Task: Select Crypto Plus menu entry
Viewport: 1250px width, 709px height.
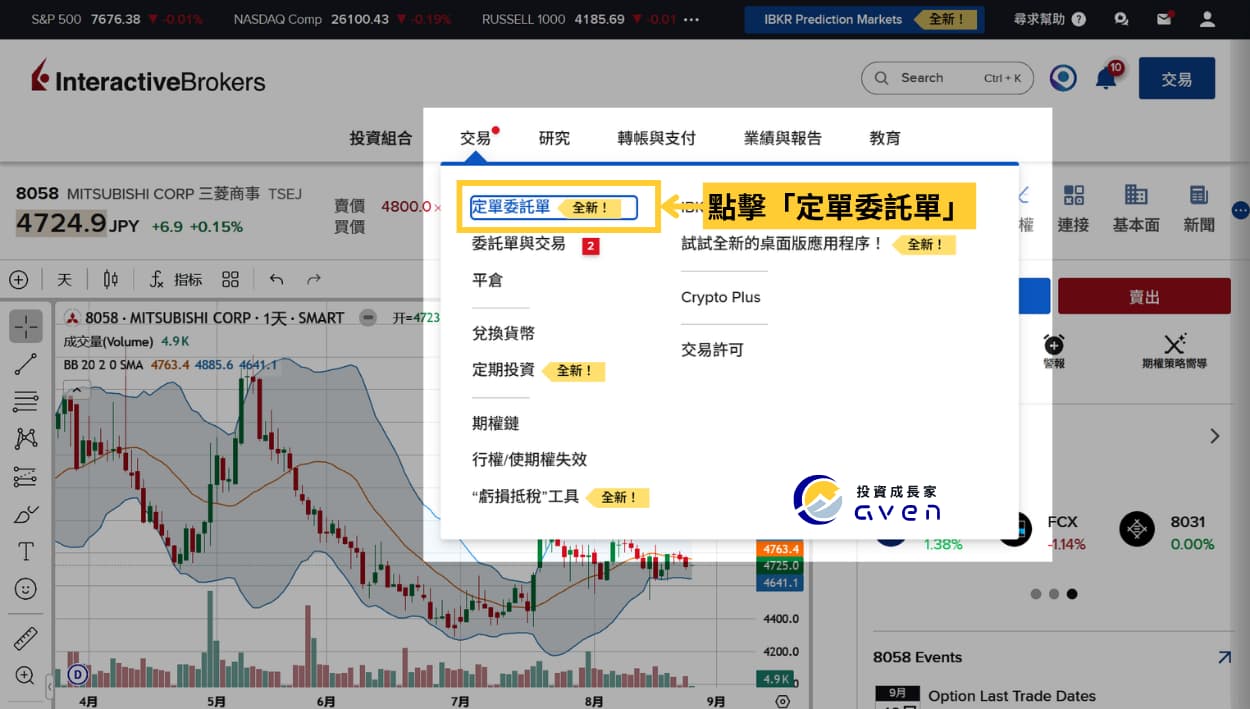Action: [x=720, y=297]
